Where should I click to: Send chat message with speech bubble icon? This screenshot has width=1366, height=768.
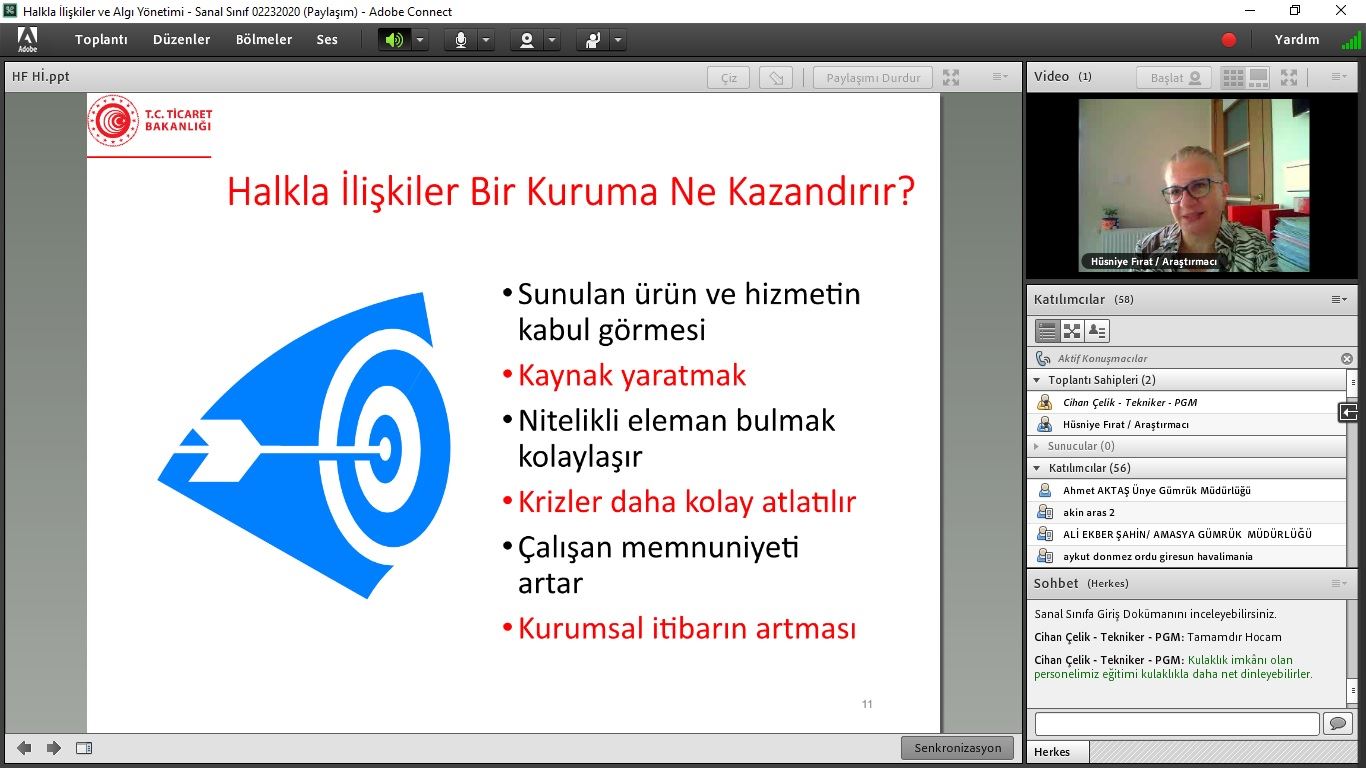click(x=1337, y=723)
